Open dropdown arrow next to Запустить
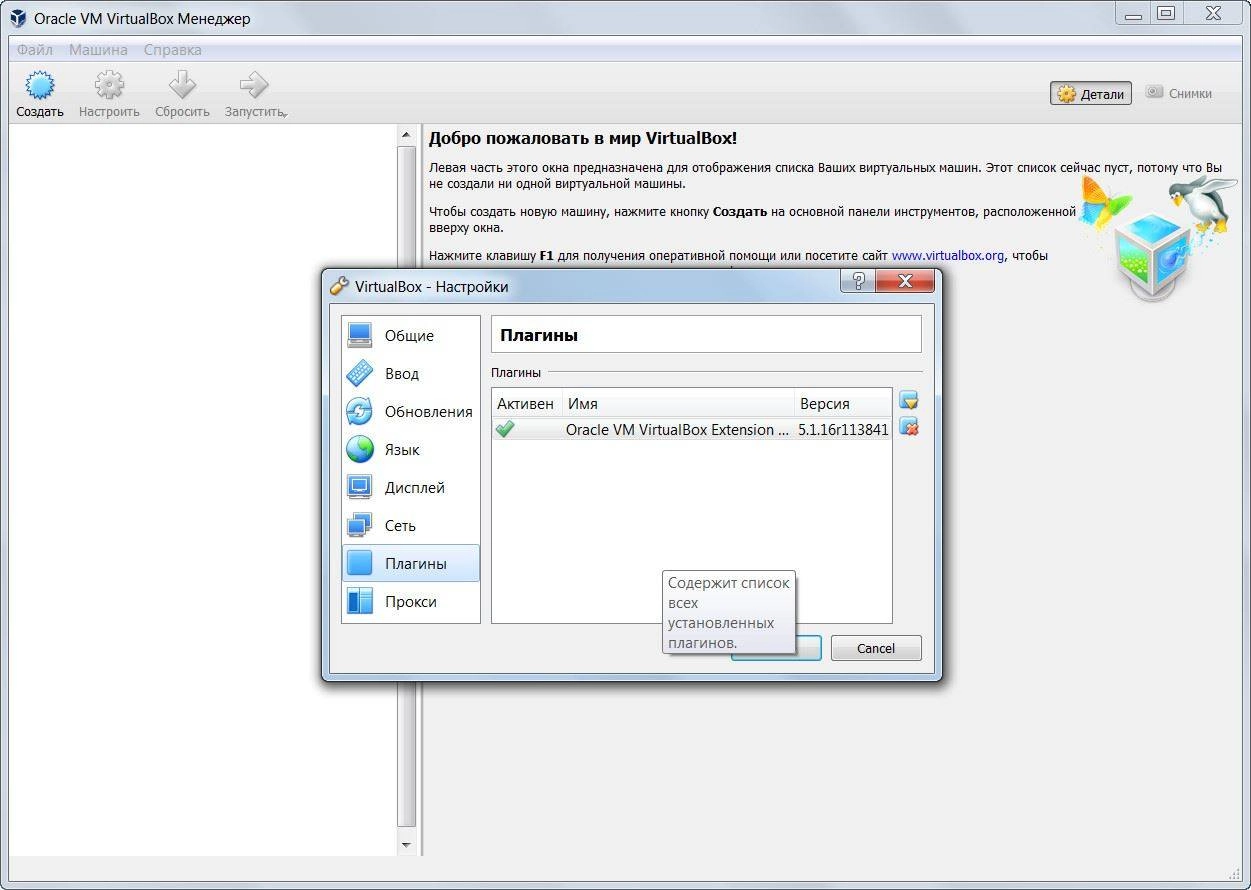 coord(285,114)
